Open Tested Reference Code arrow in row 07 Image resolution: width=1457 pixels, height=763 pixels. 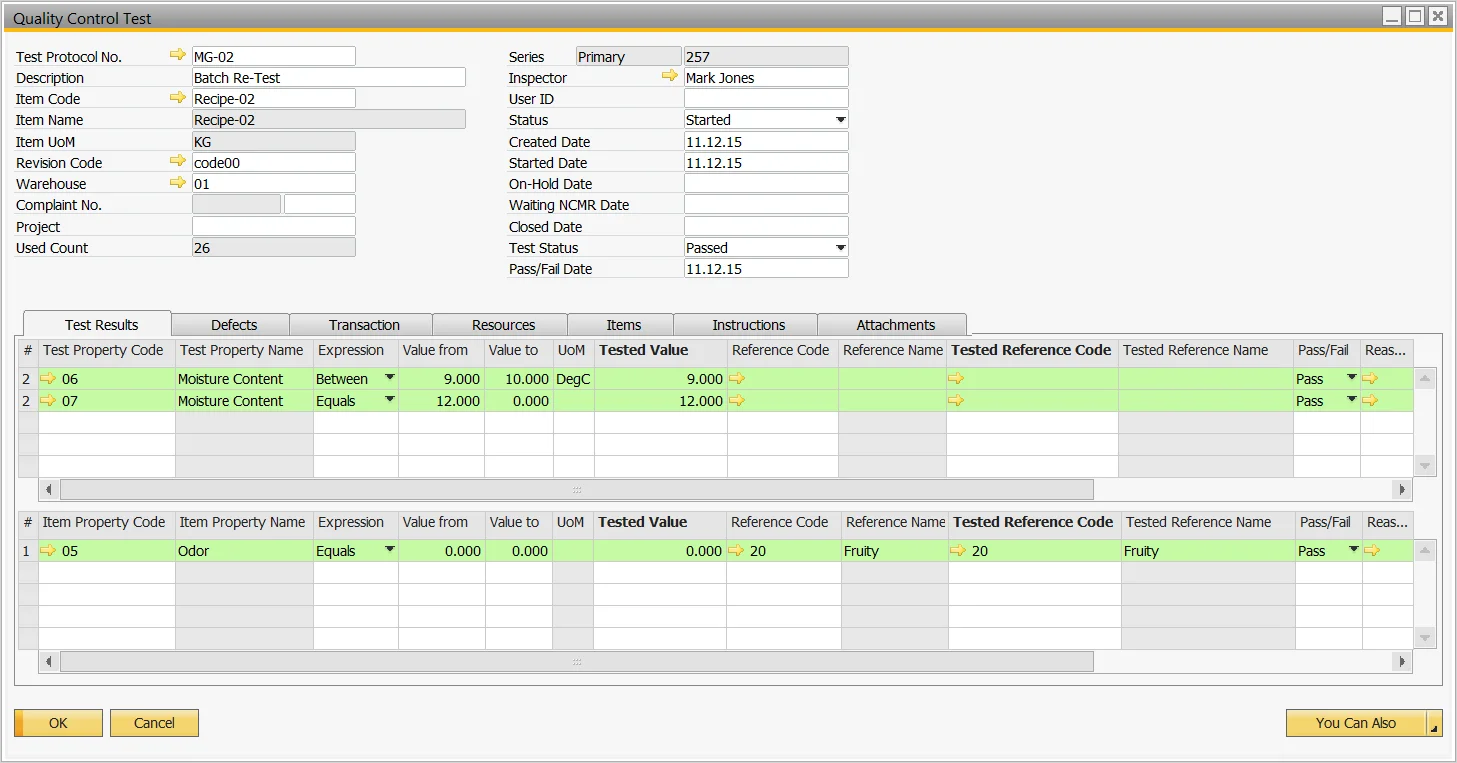click(x=957, y=401)
